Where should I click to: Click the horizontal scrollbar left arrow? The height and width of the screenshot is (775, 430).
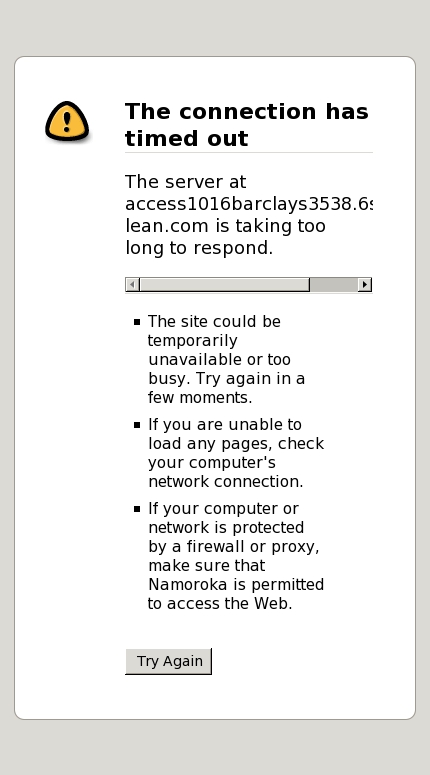click(132, 285)
